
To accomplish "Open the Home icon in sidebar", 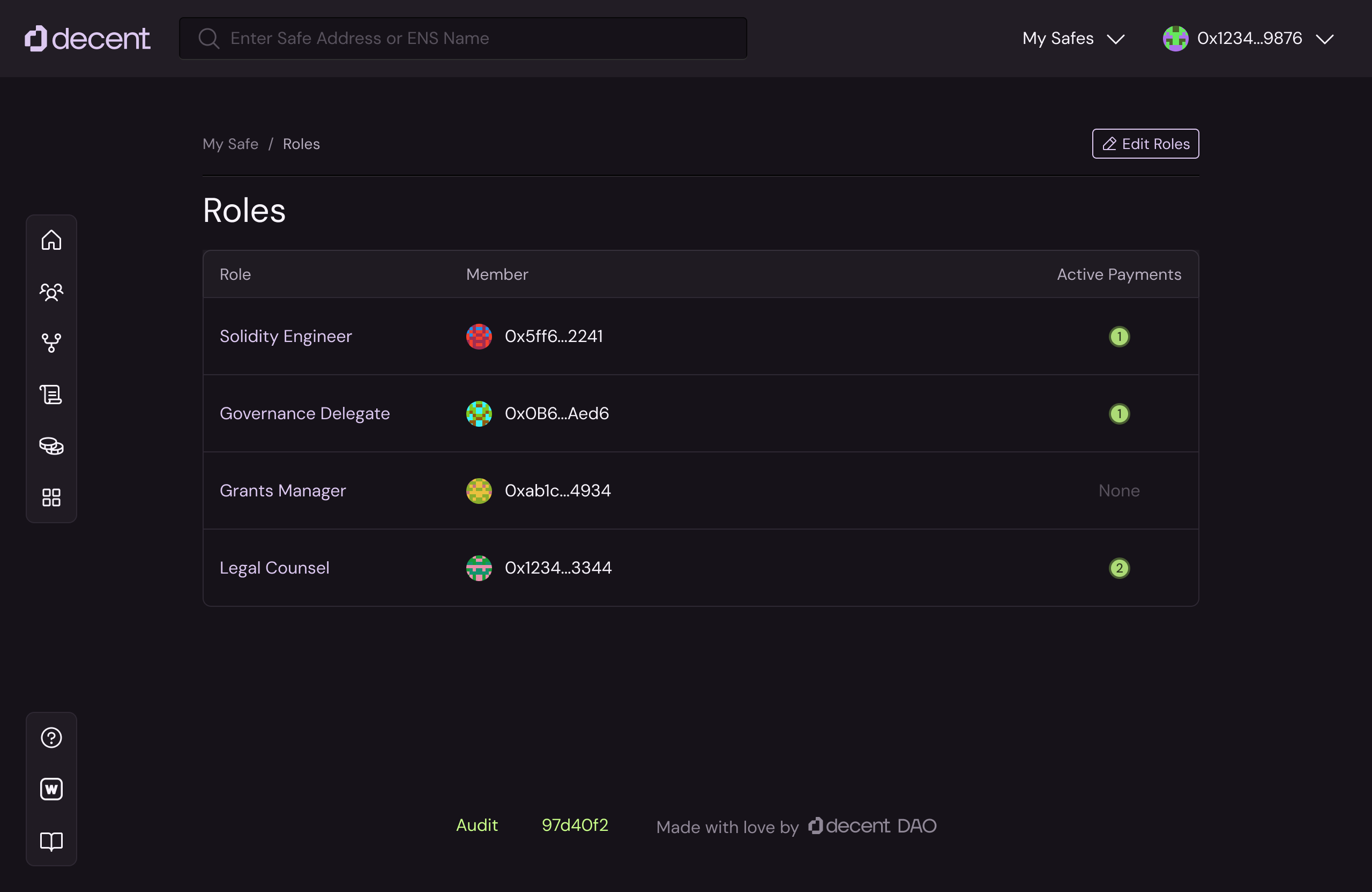I will (51, 240).
